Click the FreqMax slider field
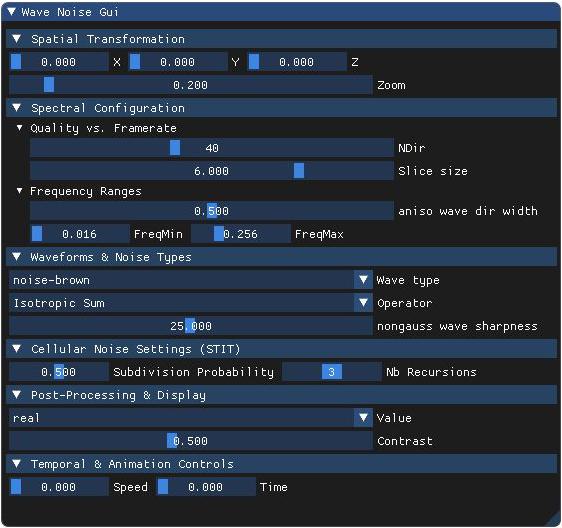Viewport: 562px width, 528px height. [x=240, y=234]
